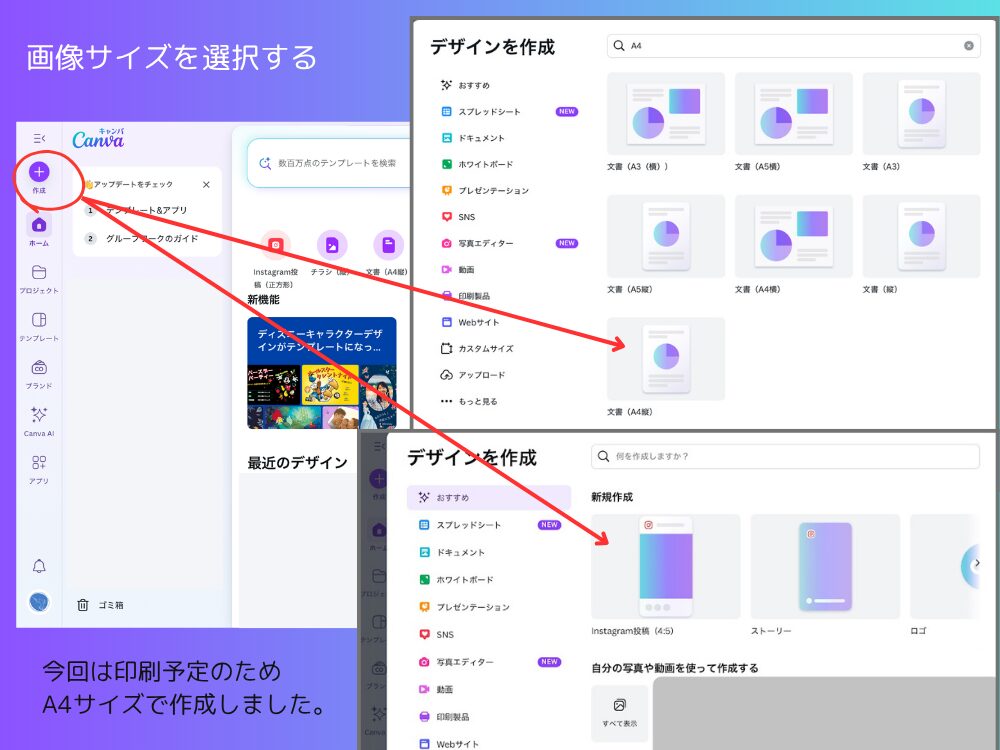
Task: Select ホワイトボード in top dialog
Action: click(x=478, y=164)
